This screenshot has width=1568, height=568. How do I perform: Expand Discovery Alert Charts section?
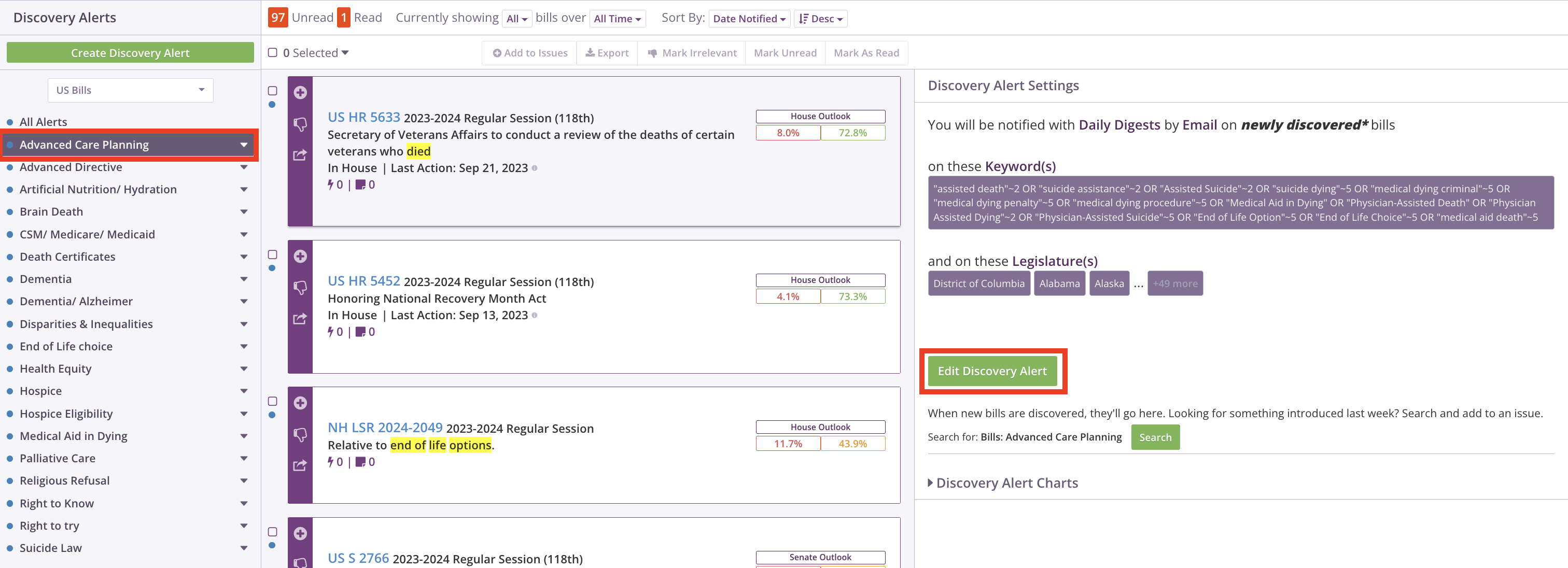coord(1002,483)
